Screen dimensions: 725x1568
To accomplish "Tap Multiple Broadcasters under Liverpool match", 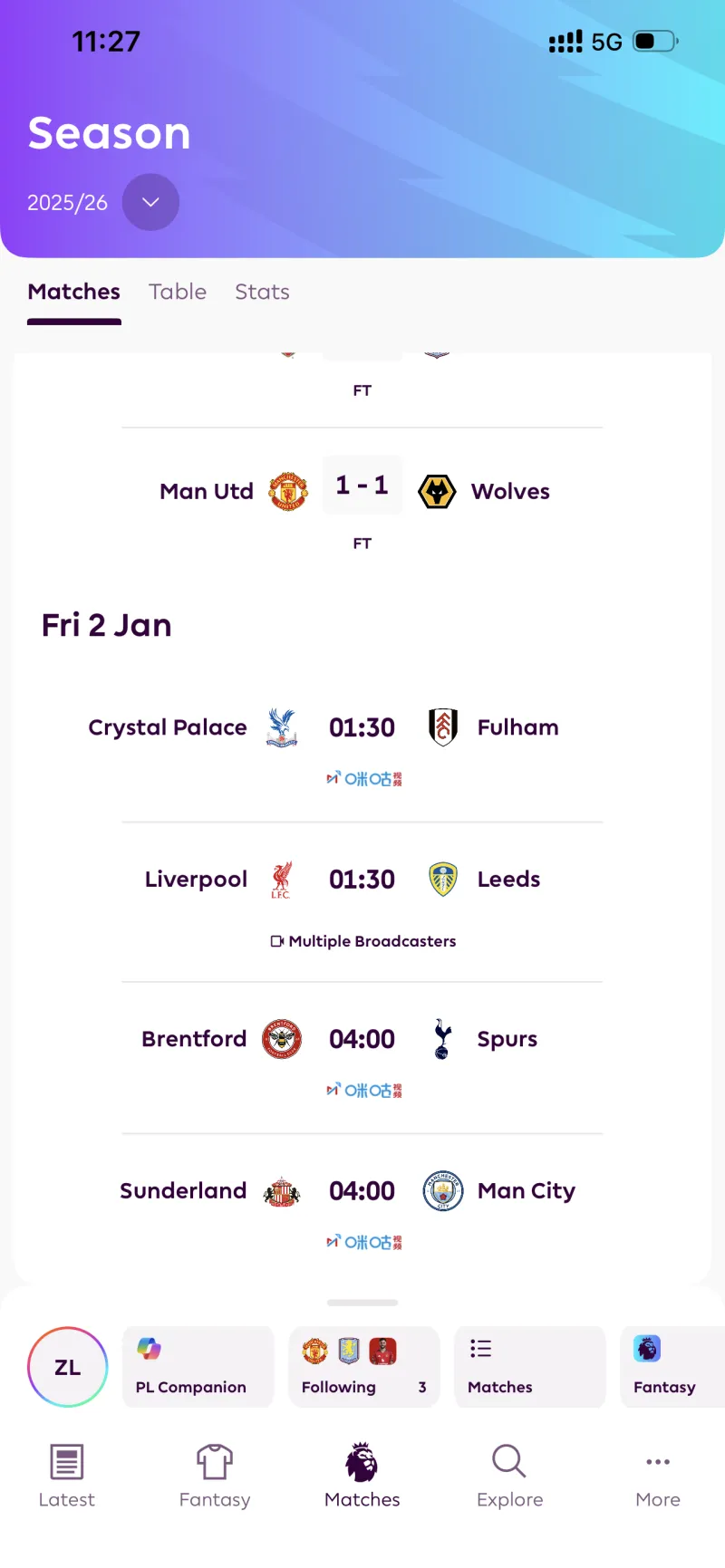I will 363,941.
